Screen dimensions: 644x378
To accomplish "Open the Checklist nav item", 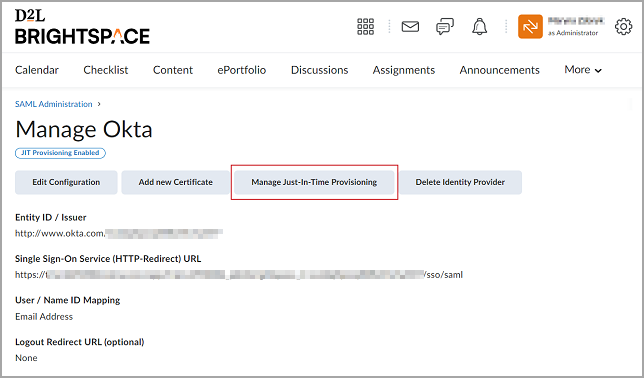I will pos(106,70).
